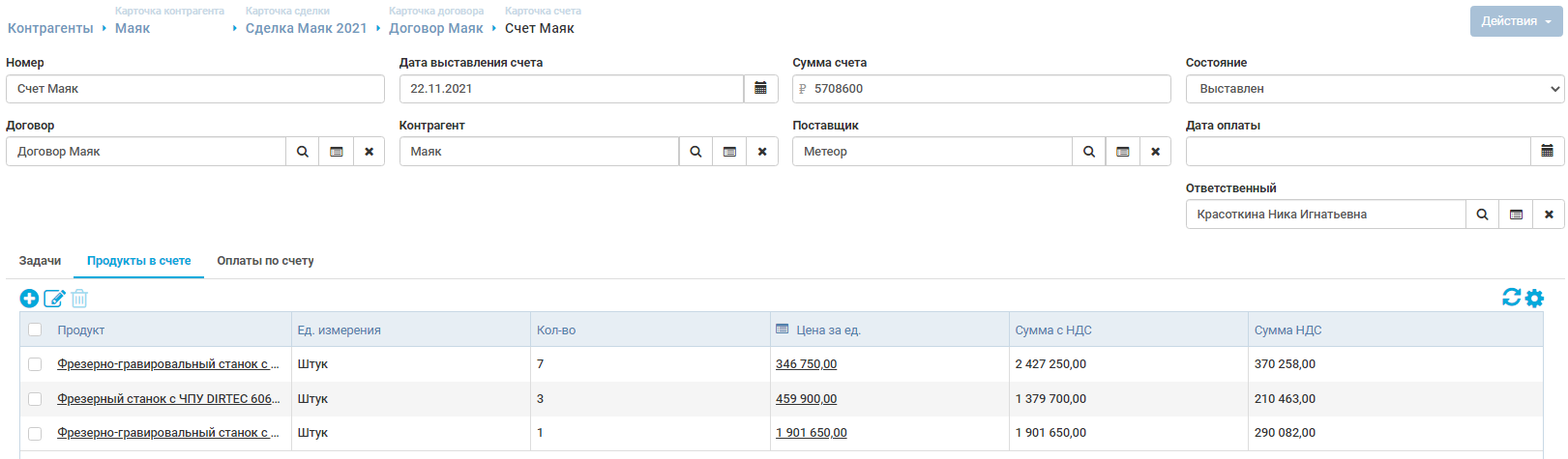Screen dimensions: 1568x459
Task: Go to Контрагенты breadcrumb link
Action: (x=50, y=28)
